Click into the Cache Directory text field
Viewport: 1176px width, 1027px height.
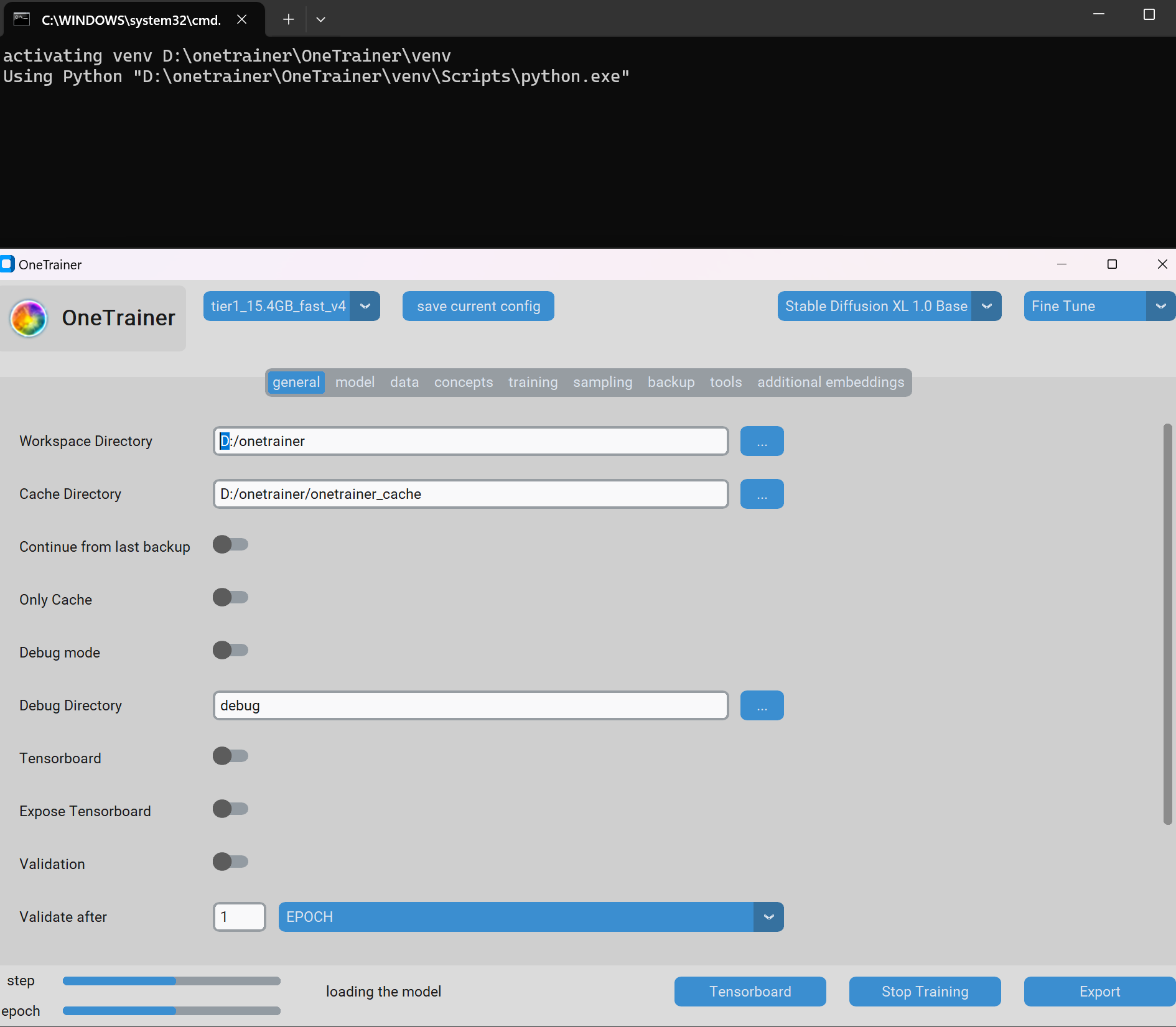471,494
